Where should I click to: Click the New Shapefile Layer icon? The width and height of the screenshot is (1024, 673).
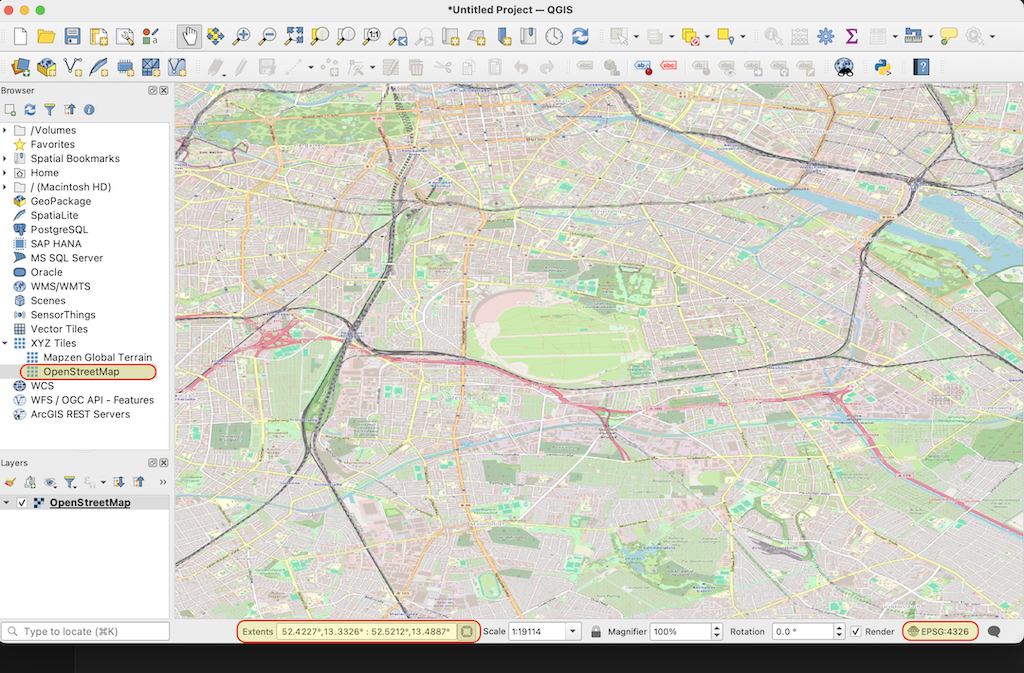pyautogui.click(x=72, y=67)
